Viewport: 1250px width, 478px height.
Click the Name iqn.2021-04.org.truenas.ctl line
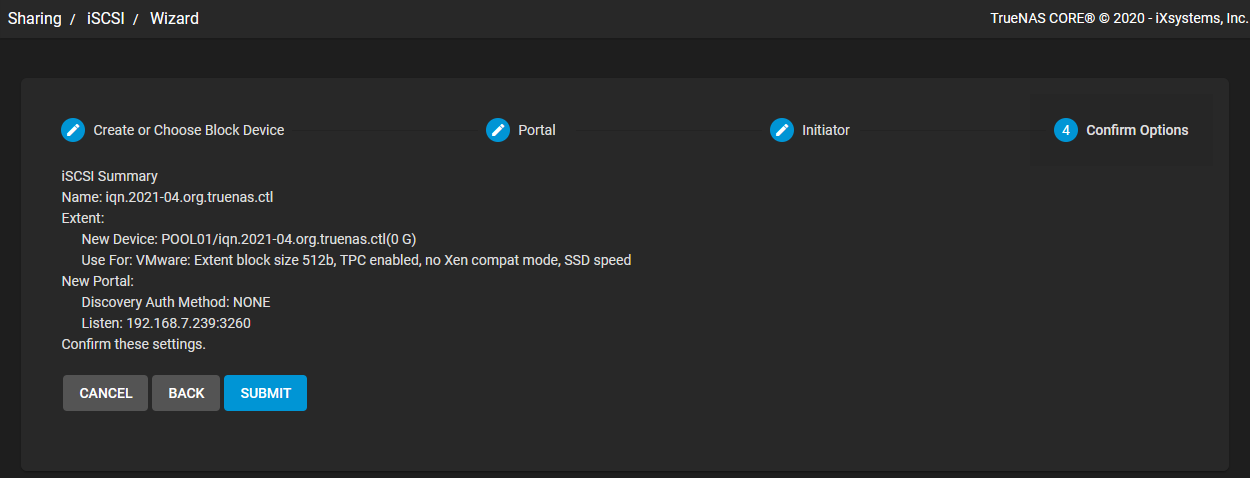167,197
